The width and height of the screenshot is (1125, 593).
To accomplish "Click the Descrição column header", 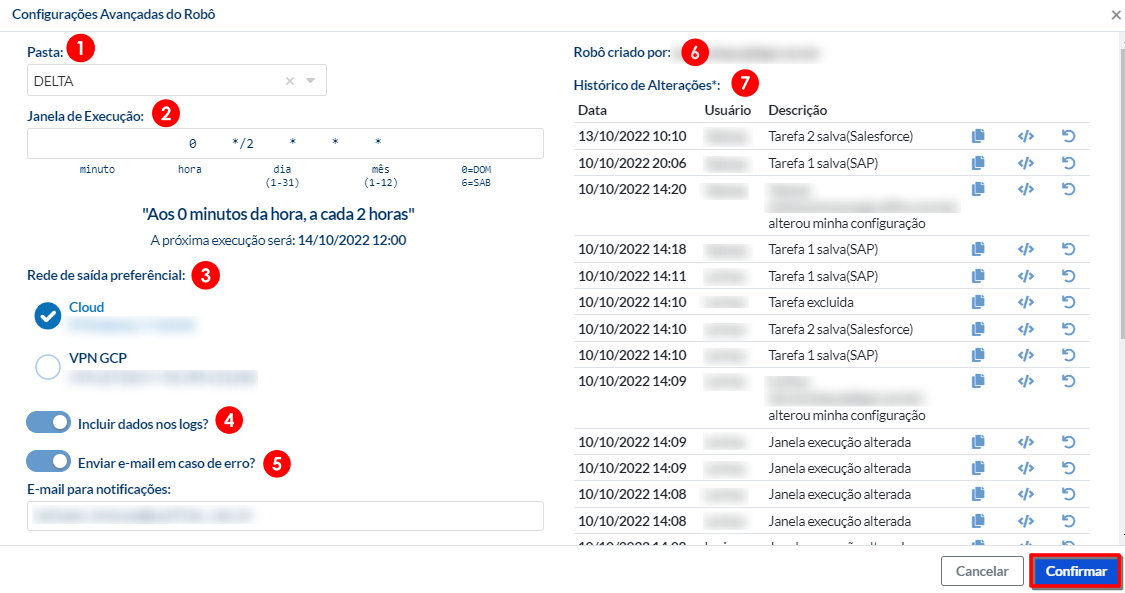I will click(798, 110).
